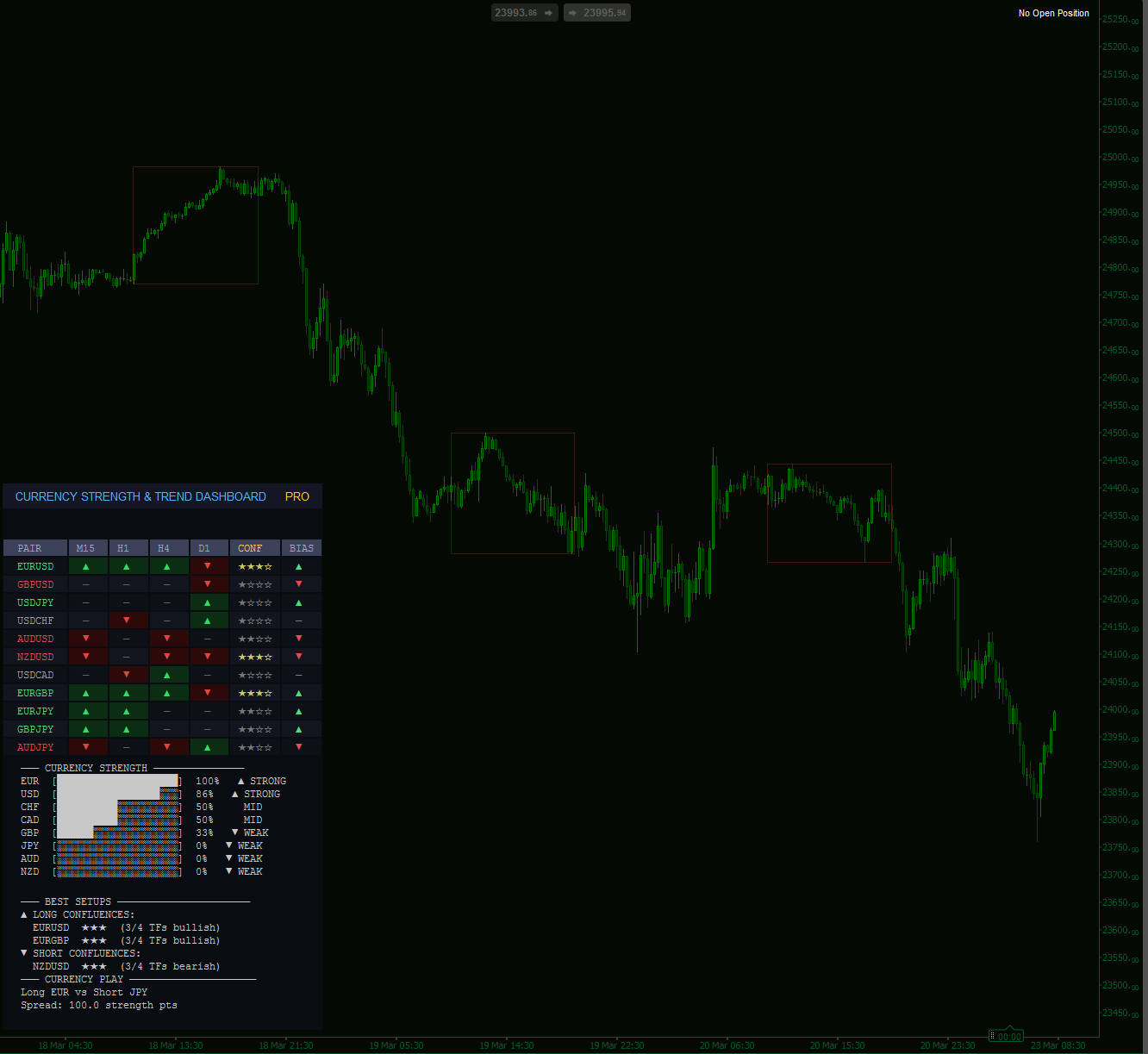The width and height of the screenshot is (1148, 1054).
Task: Click the LONG CONFLUENCES up-arrow icon
Action: (23, 914)
